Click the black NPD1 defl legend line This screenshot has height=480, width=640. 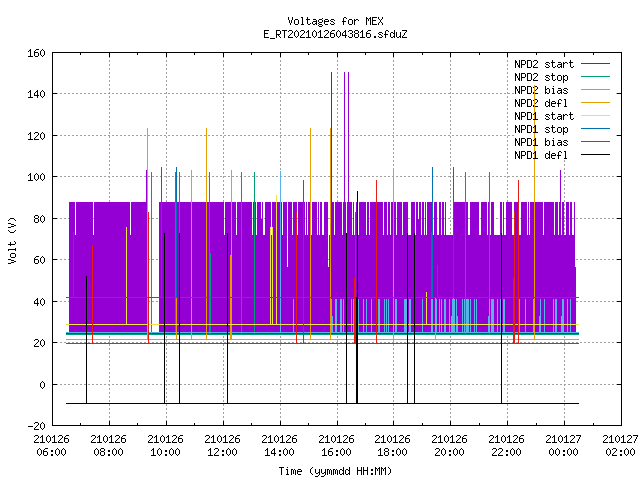point(595,155)
